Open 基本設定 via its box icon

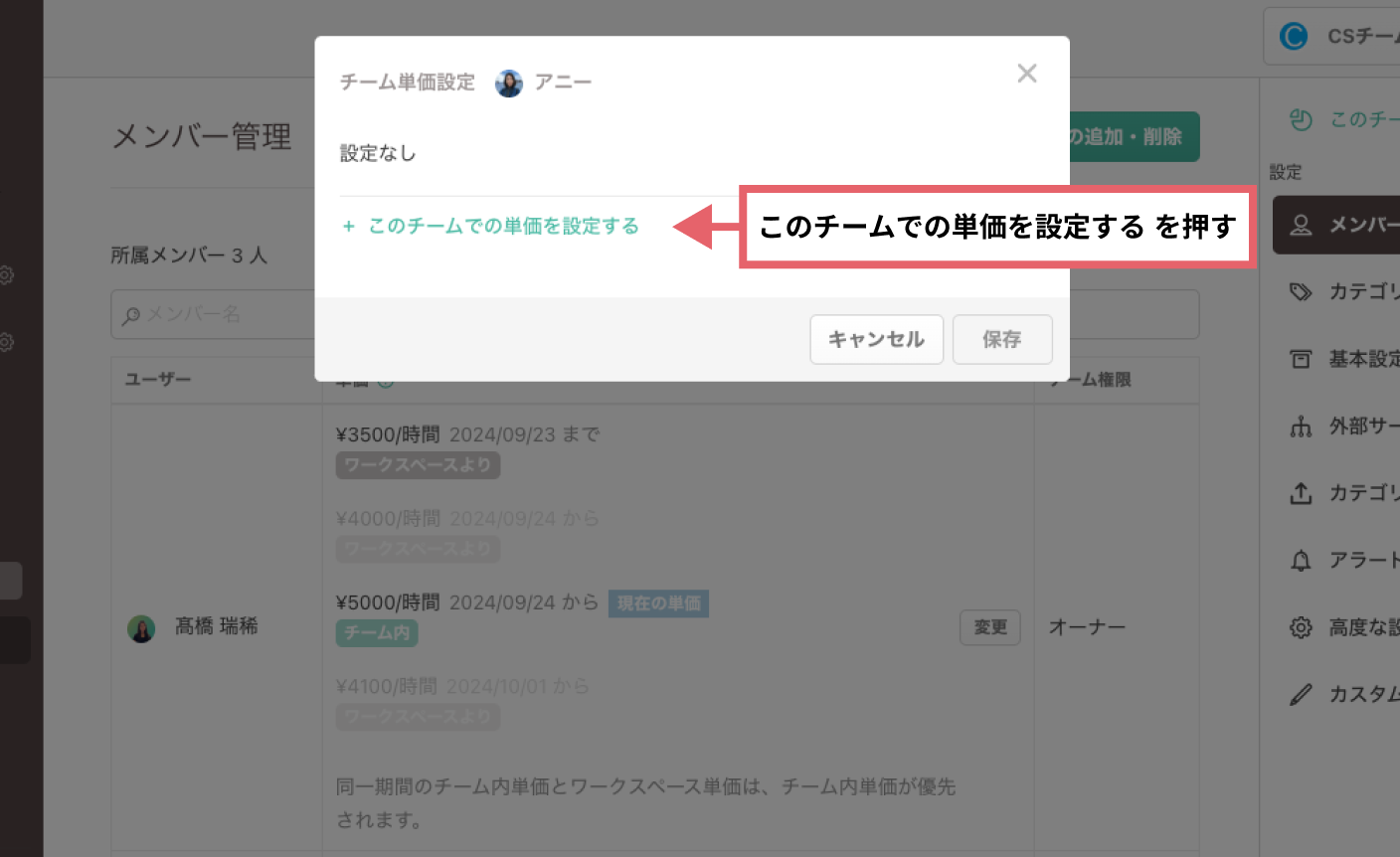pyautogui.click(x=1302, y=359)
